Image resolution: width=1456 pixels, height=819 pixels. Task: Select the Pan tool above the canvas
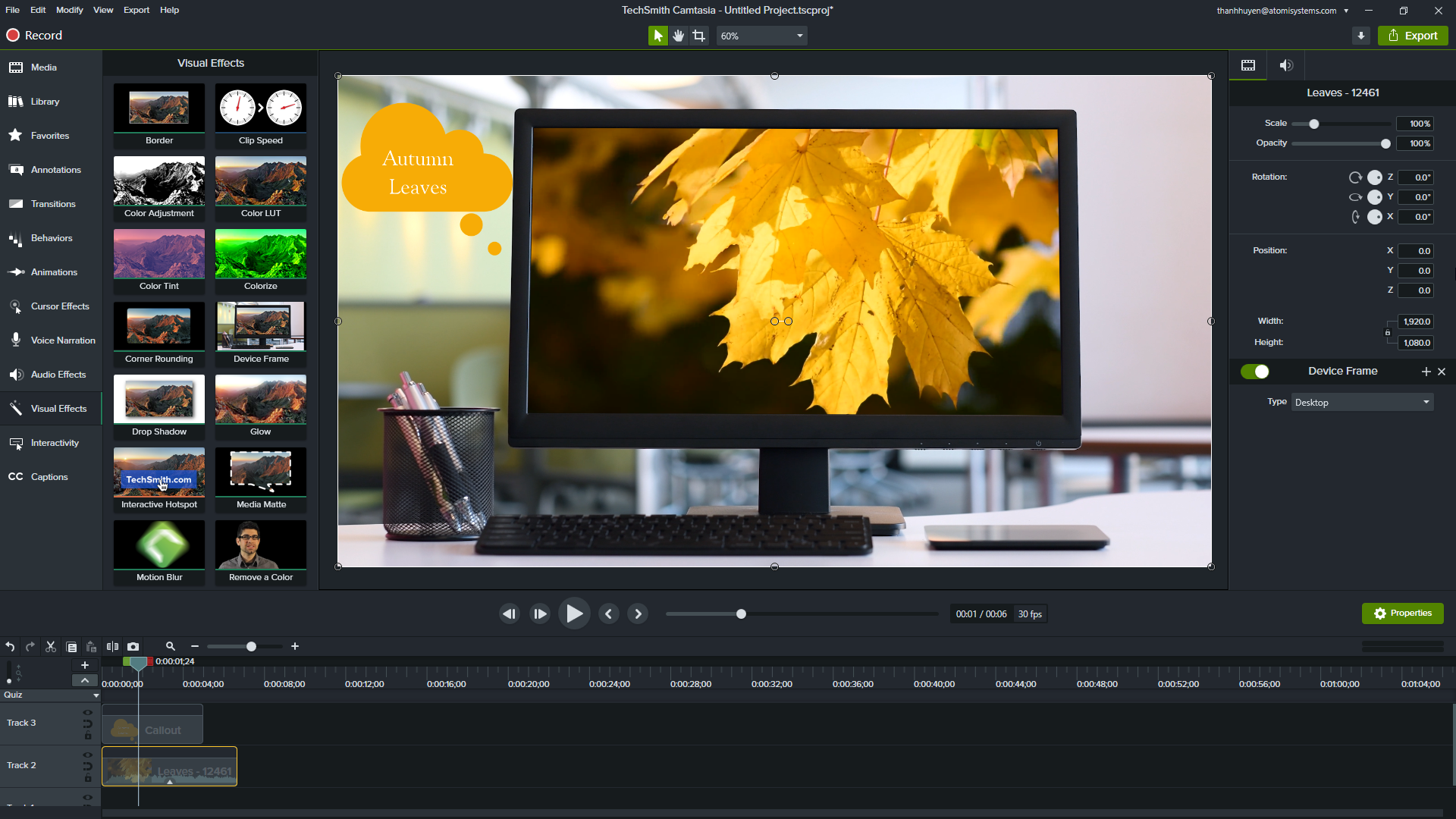pyautogui.click(x=678, y=35)
